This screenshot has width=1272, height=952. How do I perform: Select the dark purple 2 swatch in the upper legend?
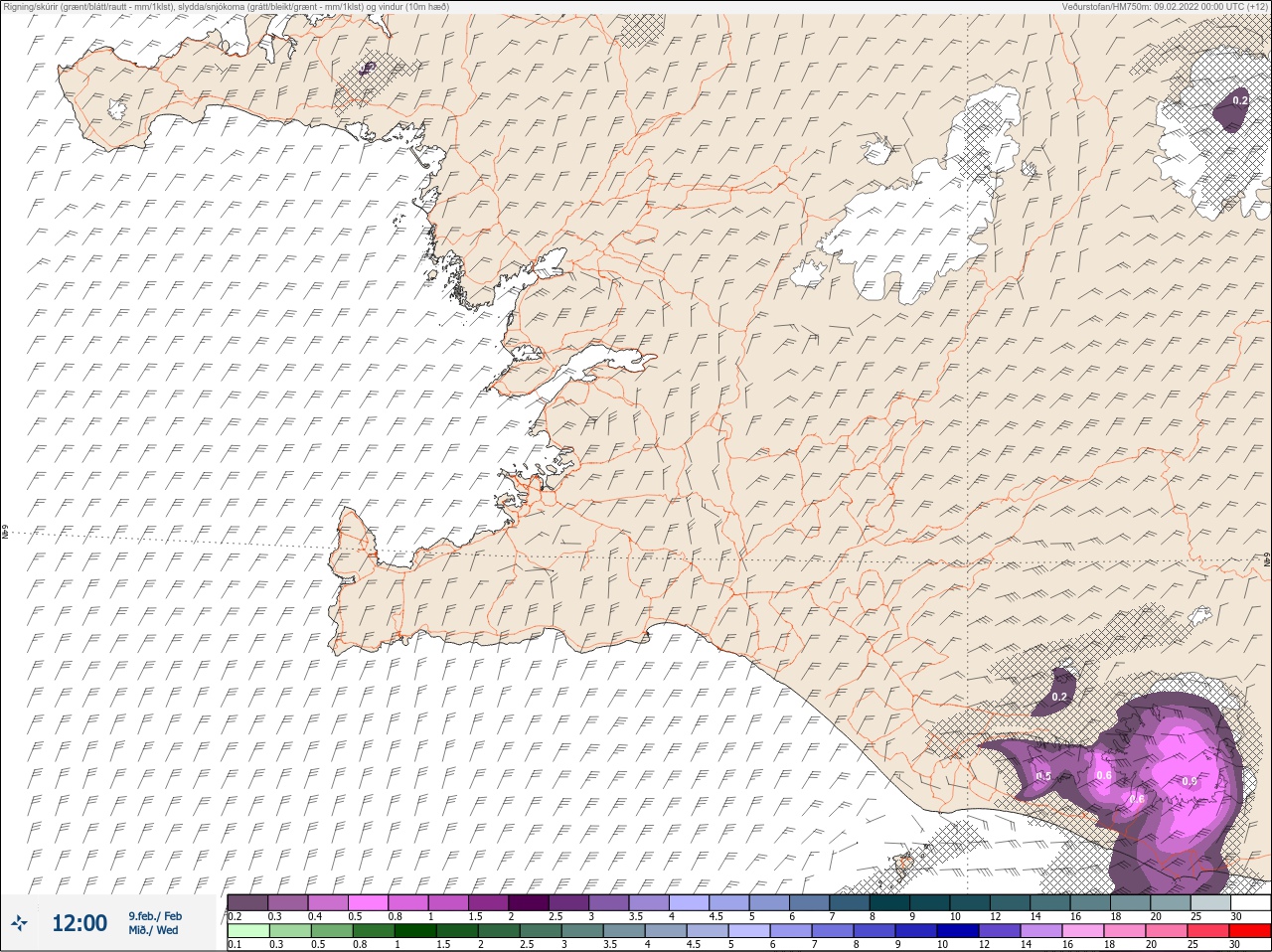(529, 902)
